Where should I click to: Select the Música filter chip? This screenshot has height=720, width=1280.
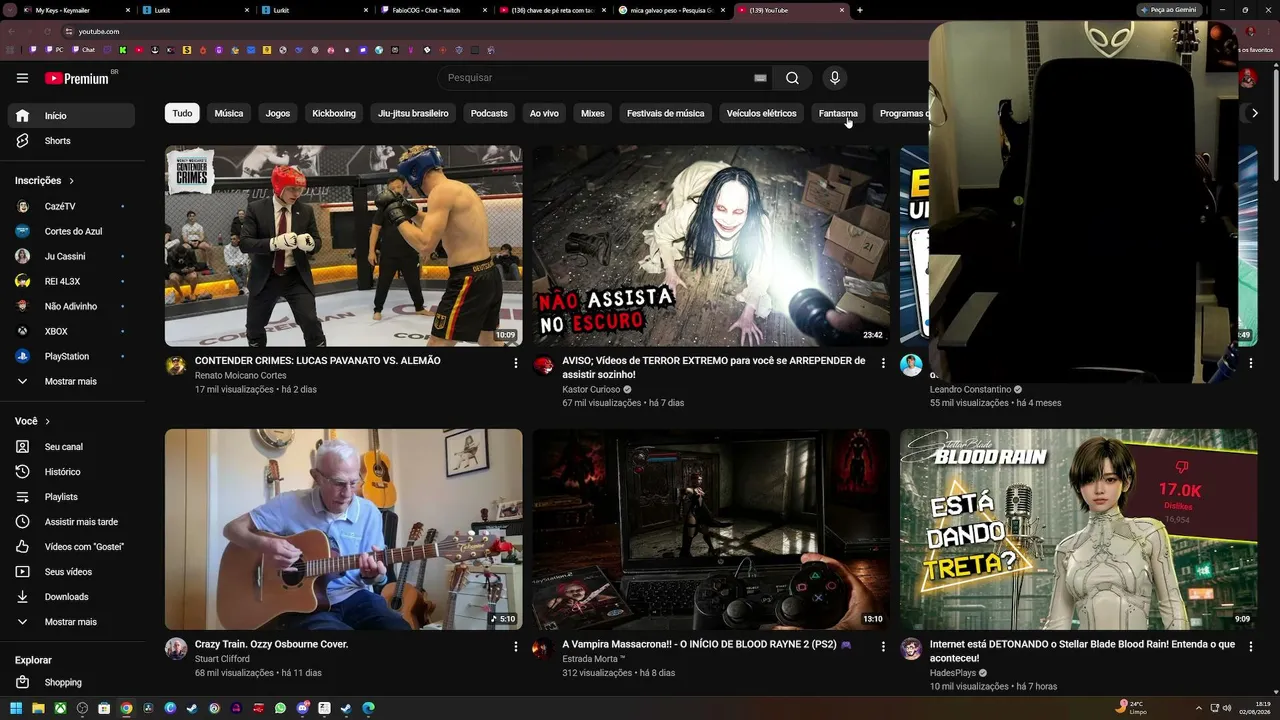pos(229,113)
